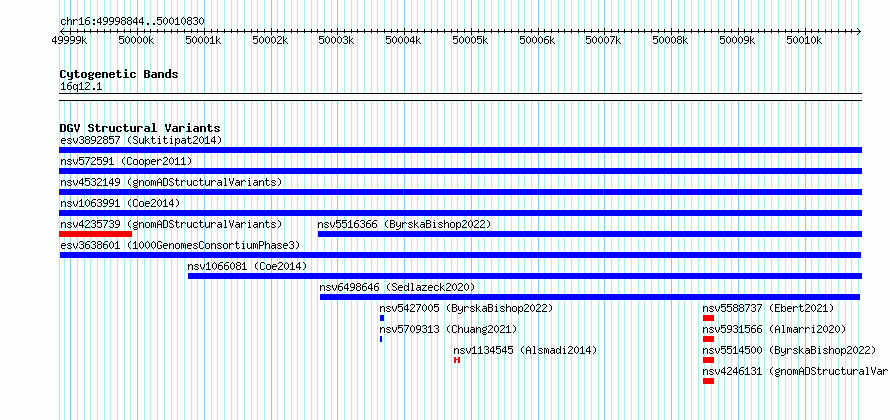Click the blue bar under nsv6498646
Image resolution: width=890 pixels, height=420 pixels.
[x=590, y=297]
